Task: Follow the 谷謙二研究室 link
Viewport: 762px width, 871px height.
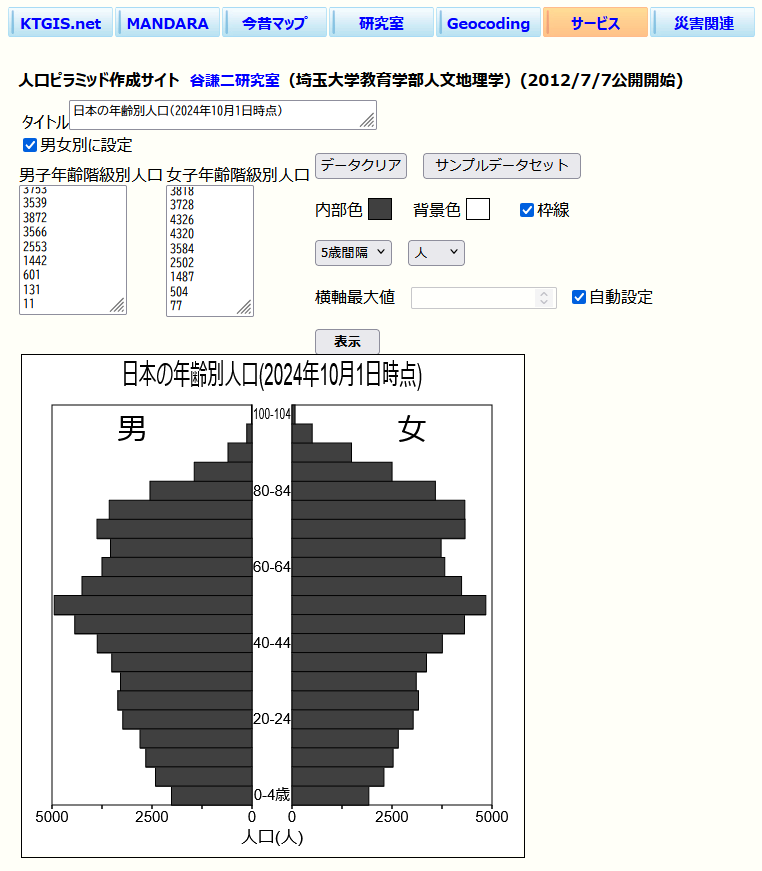Action: pyautogui.click(x=234, y=81)
